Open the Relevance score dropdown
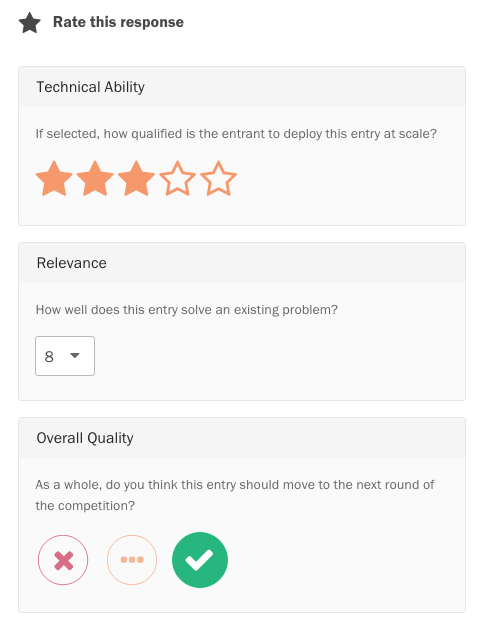 [65, 356]
